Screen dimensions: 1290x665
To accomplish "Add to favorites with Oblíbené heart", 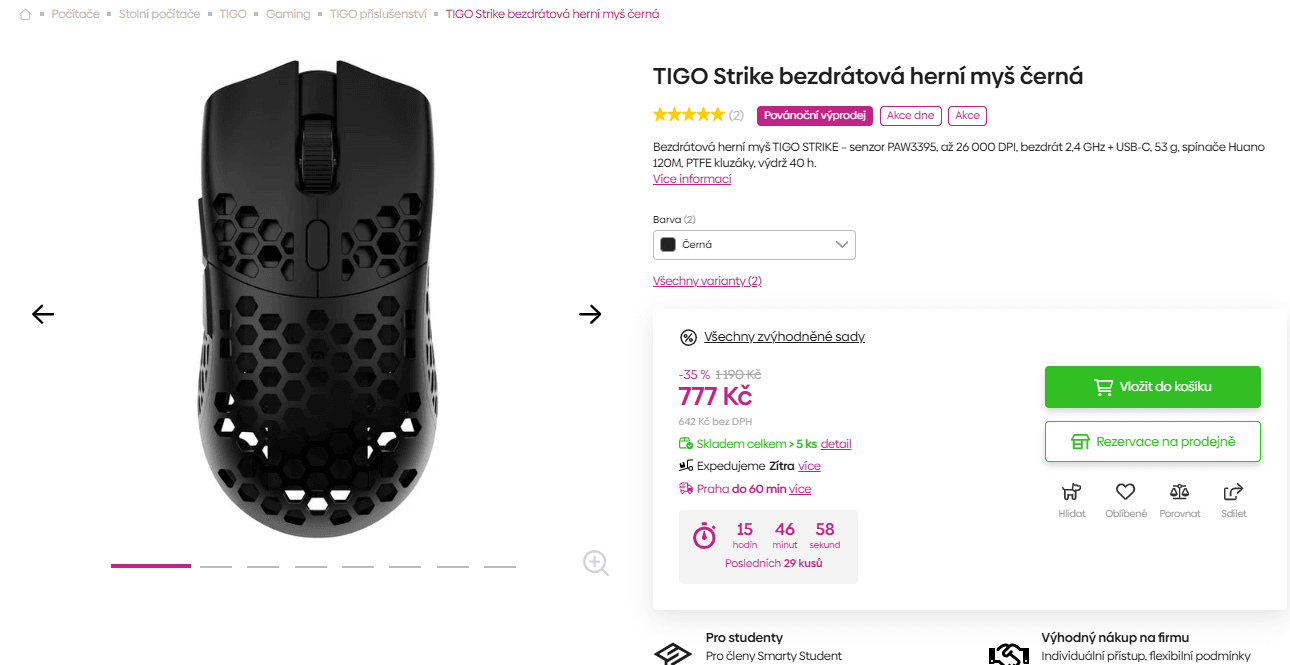I will 1126,492.
